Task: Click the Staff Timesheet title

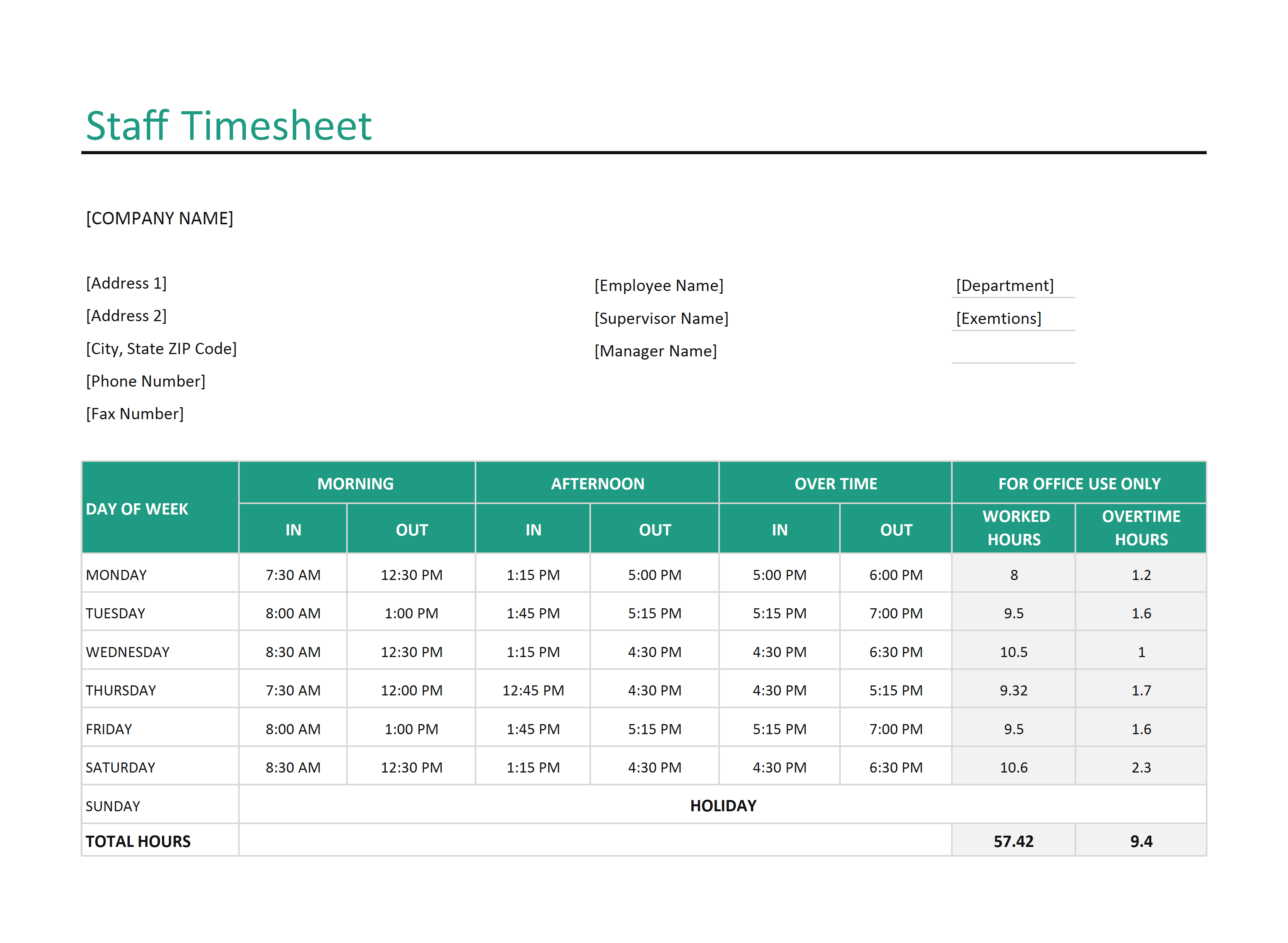Action: [x=229, y=126]
